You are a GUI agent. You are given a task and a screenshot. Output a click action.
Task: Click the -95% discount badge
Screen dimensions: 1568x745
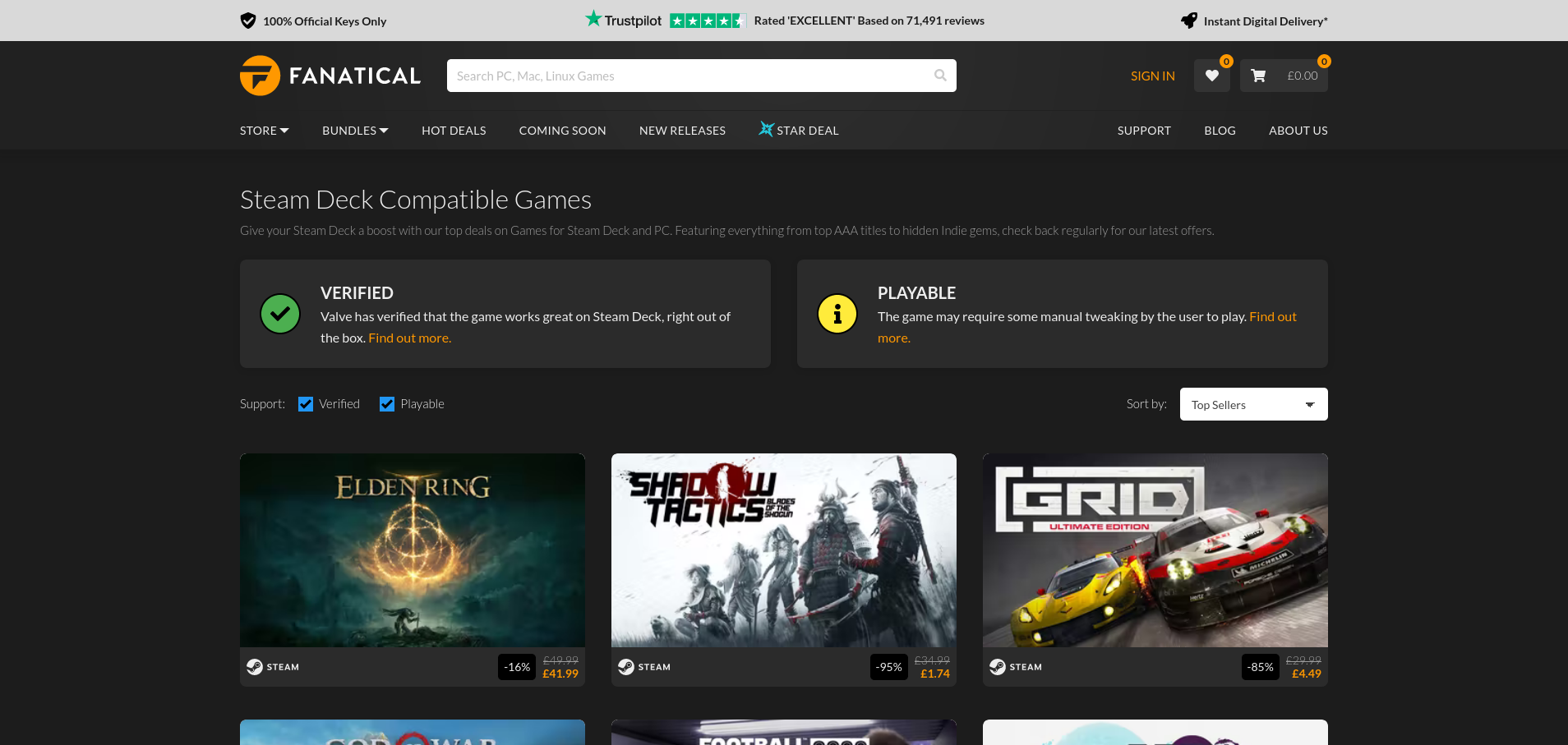(888, 667)
